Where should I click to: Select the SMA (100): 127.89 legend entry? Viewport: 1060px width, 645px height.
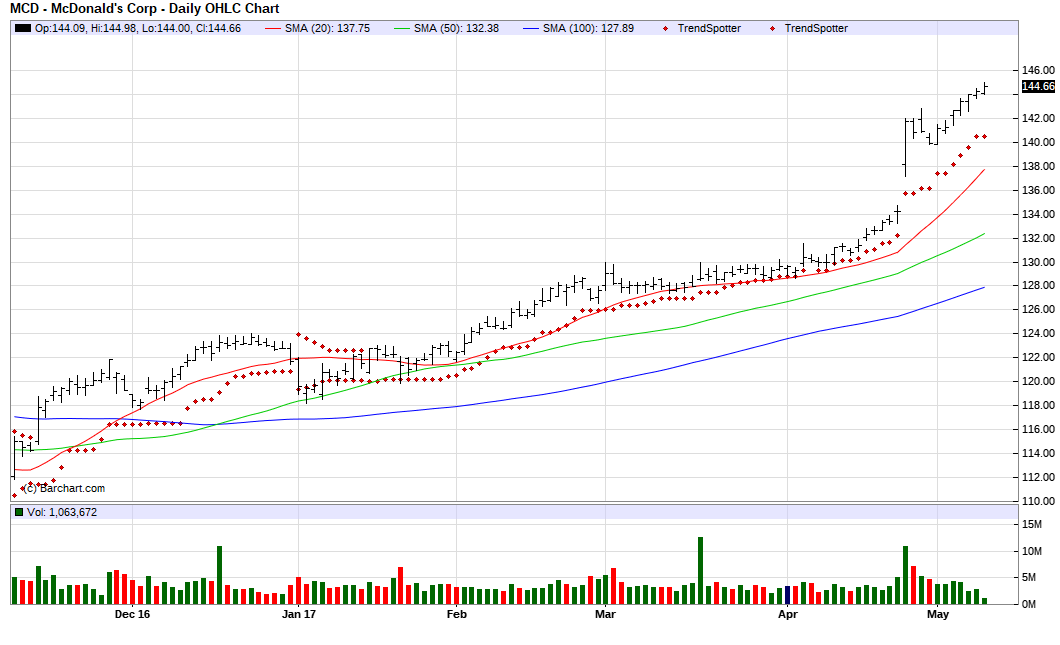coord(588,28)
